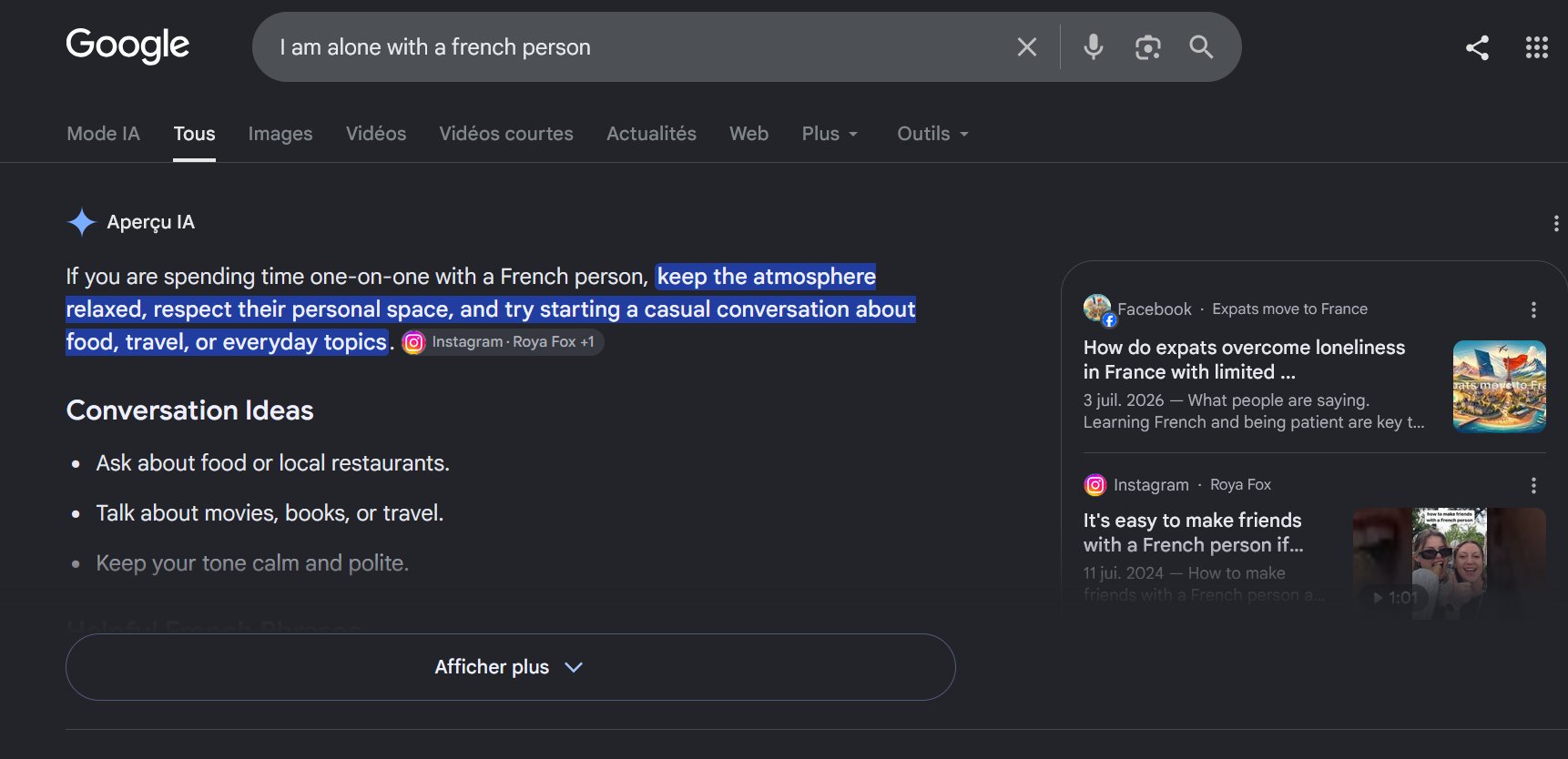Click 'Ask about food or local restaurants.'
This screenshot has width=1568, height=759.
[273, 463]
